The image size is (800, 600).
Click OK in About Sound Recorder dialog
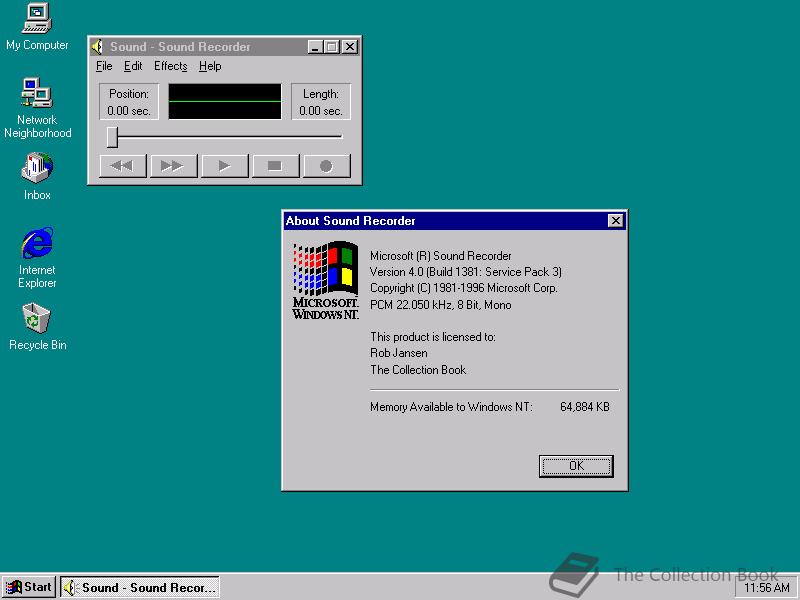pyautogui.click(x=576, y=466)
